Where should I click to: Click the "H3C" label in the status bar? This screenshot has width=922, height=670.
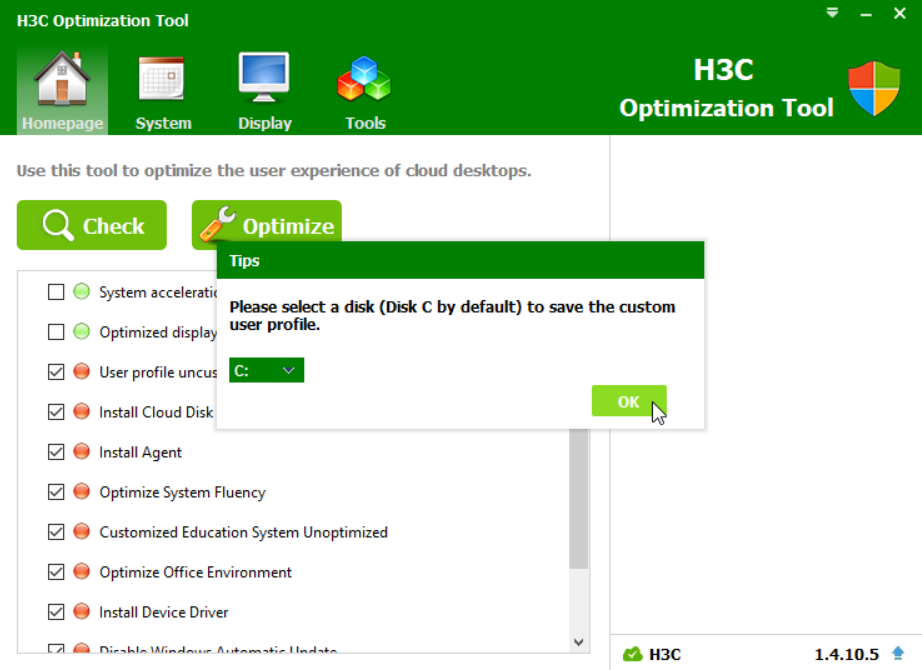tap(664, 654)
